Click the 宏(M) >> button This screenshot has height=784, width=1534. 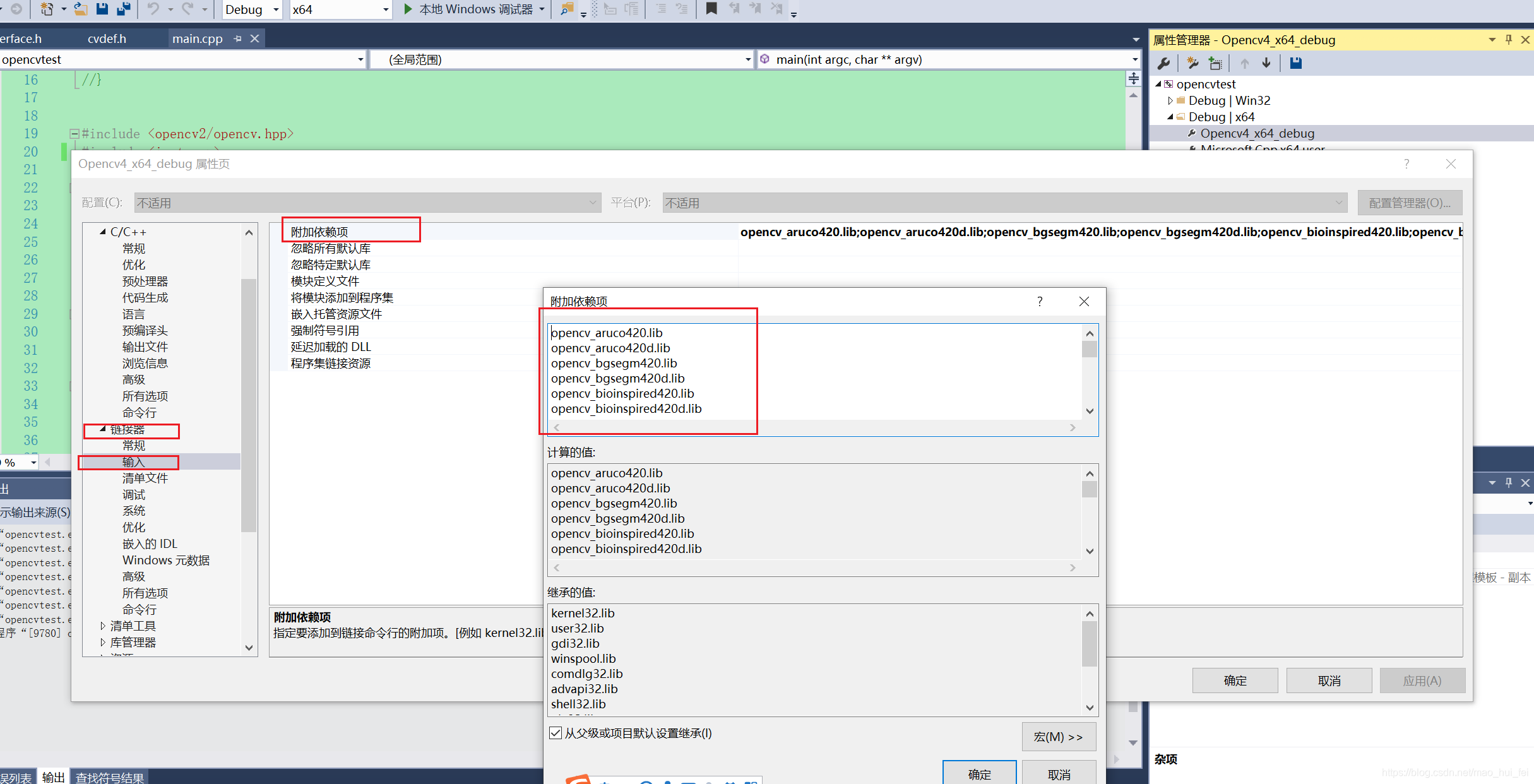pyautogui.click(x=1059, y=737)
